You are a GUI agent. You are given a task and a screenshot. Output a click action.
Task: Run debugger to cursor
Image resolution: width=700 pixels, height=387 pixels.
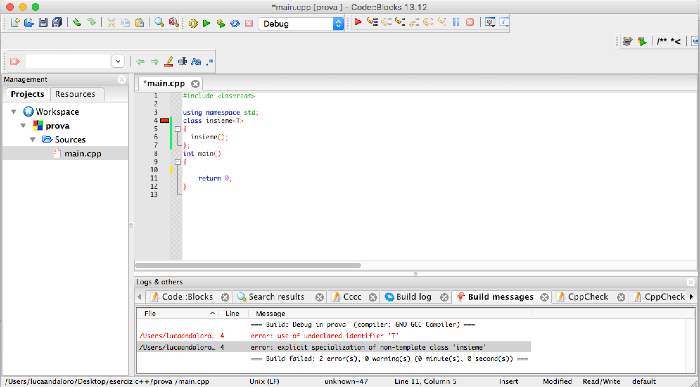coord(372,22)
